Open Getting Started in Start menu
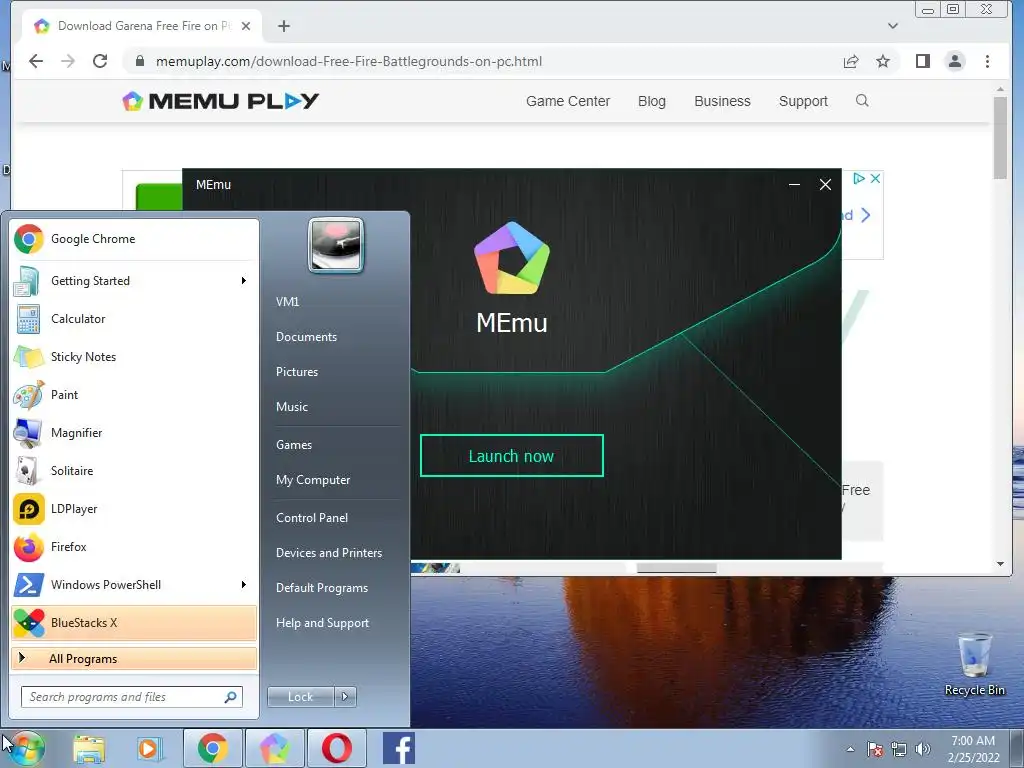 point(134,281)
